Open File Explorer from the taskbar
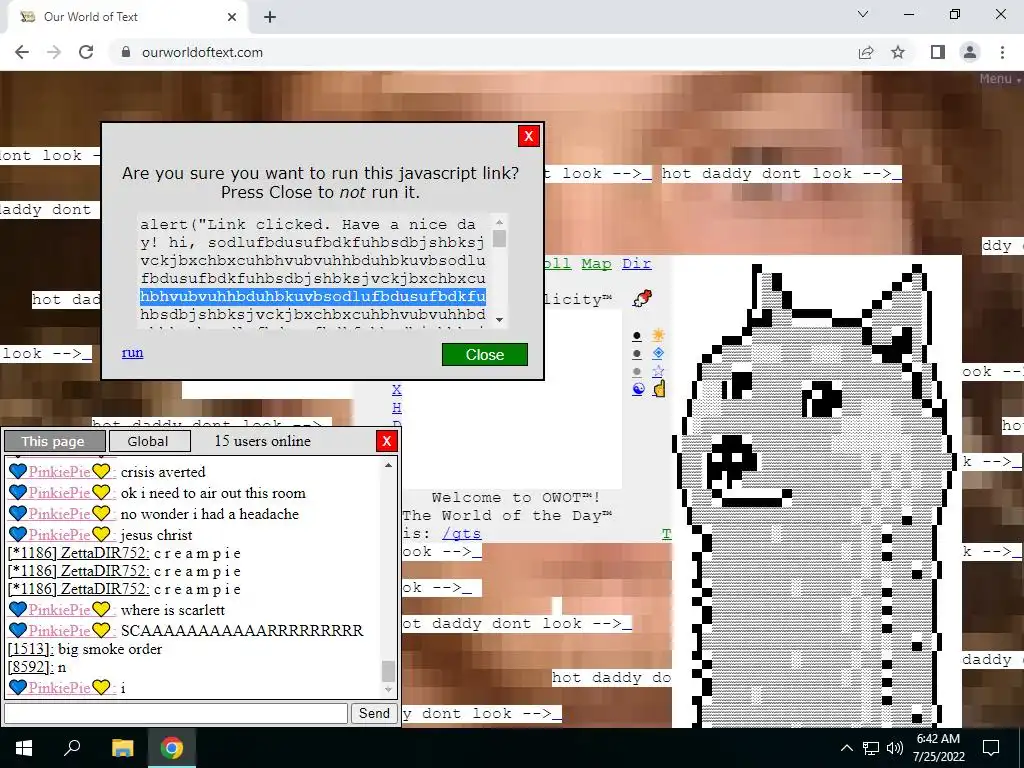Screen dimensions: 1024x768 (122, 748)
